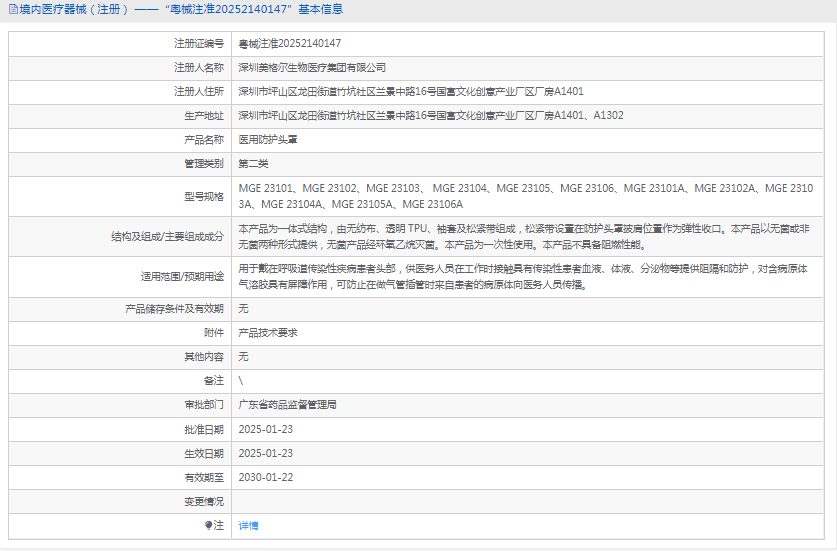Screen dimensions: 837x551
Task: Click the bulb icon beside 注 label
Action: coord(209,525)
